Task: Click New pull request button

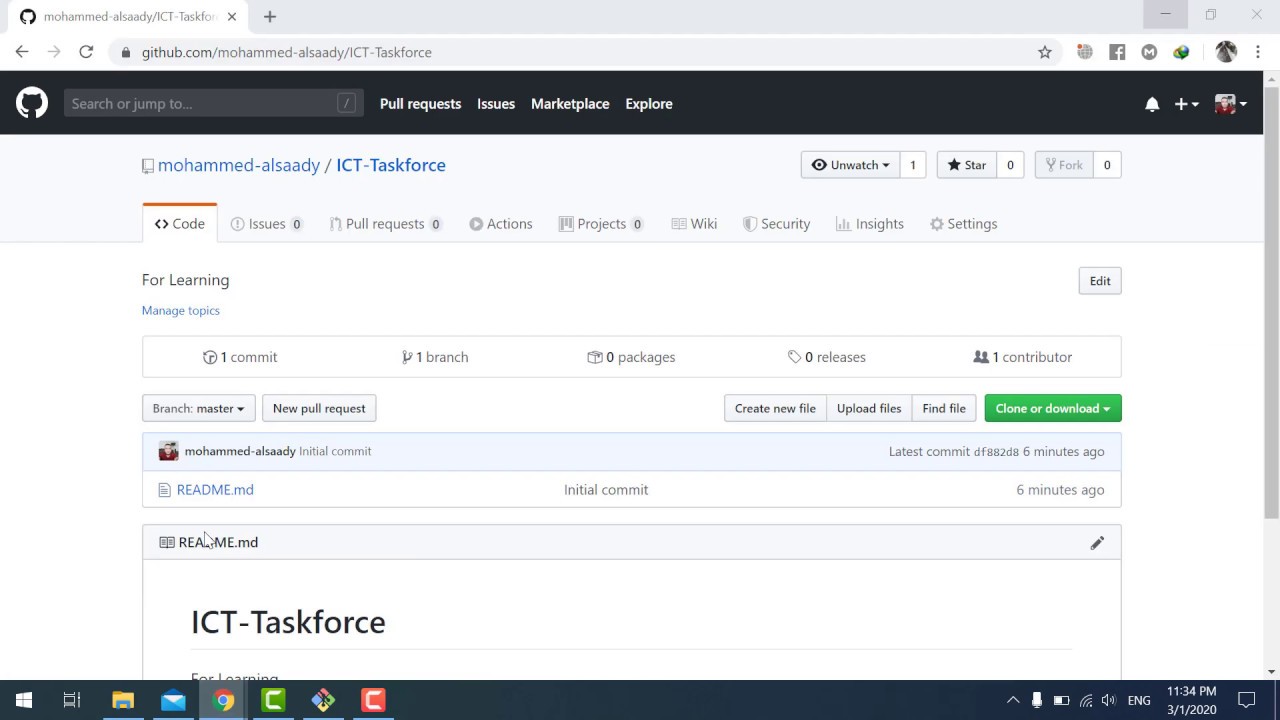Action: pos(319,408)
